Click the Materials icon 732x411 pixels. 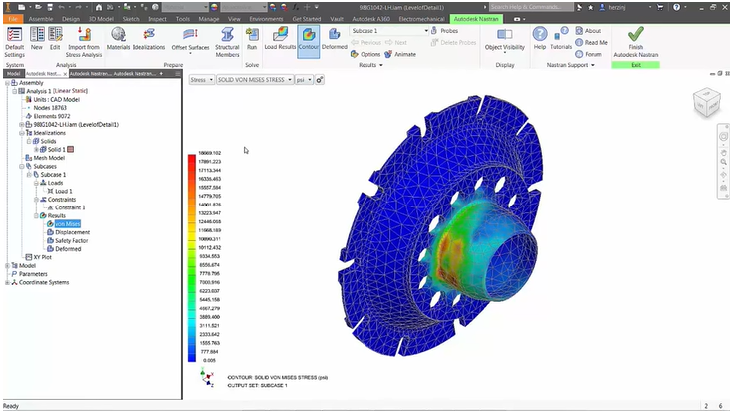[x=118, y=42]
